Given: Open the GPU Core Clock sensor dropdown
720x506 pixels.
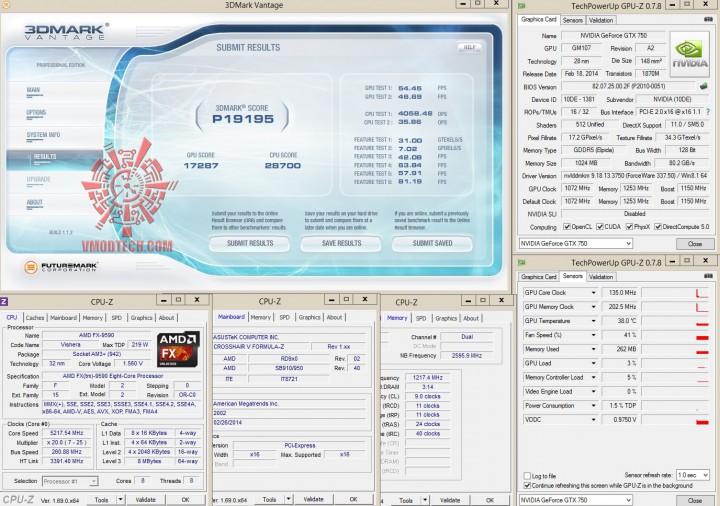Looking at the screenshot, I should (593, 292).
